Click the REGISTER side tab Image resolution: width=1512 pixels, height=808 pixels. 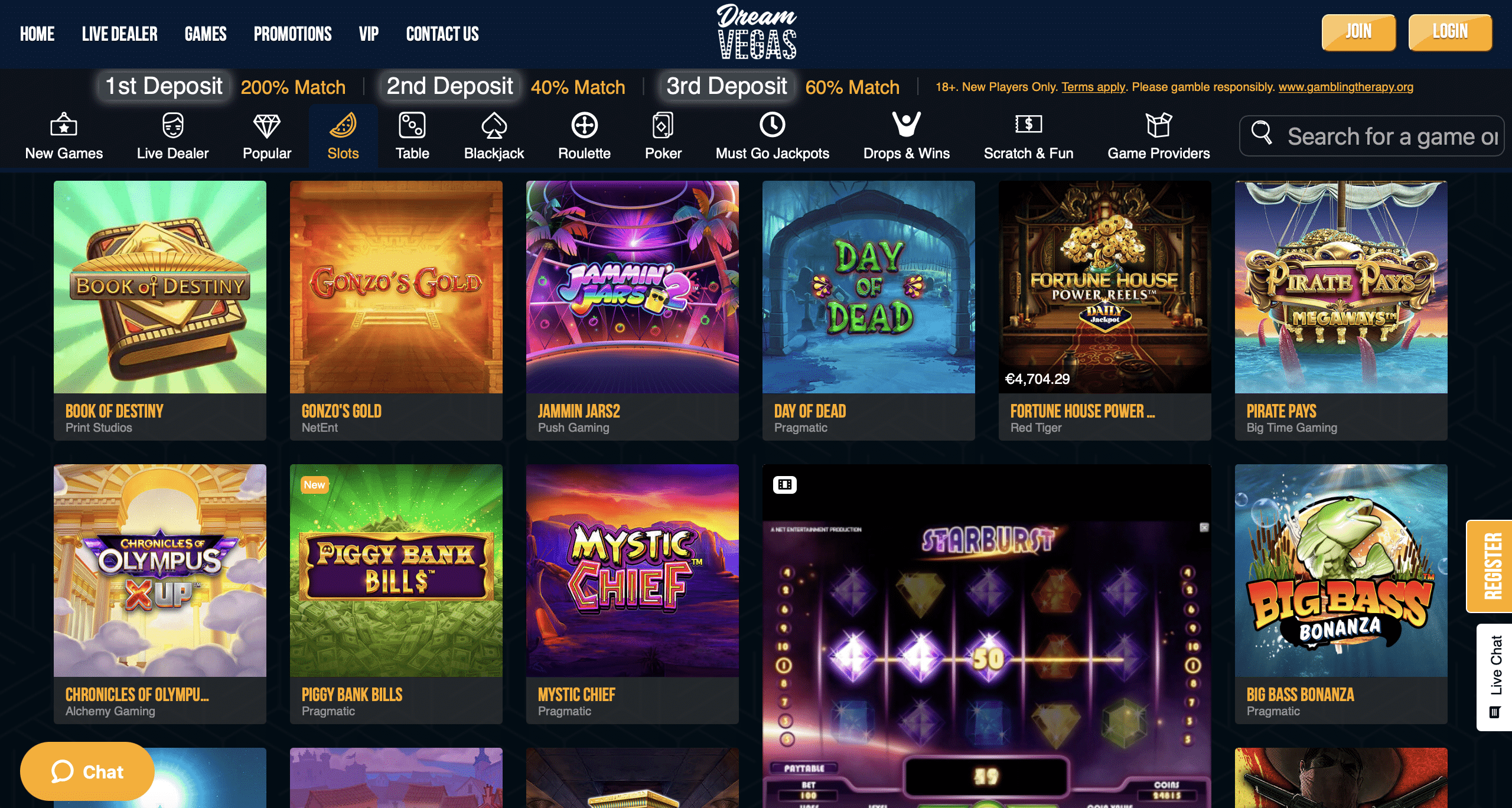click(x=1491, y=566)
